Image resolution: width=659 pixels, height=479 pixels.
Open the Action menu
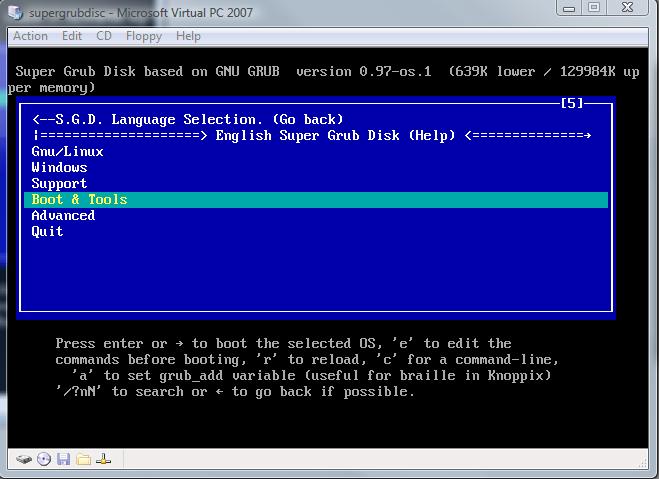pos(30,36)
